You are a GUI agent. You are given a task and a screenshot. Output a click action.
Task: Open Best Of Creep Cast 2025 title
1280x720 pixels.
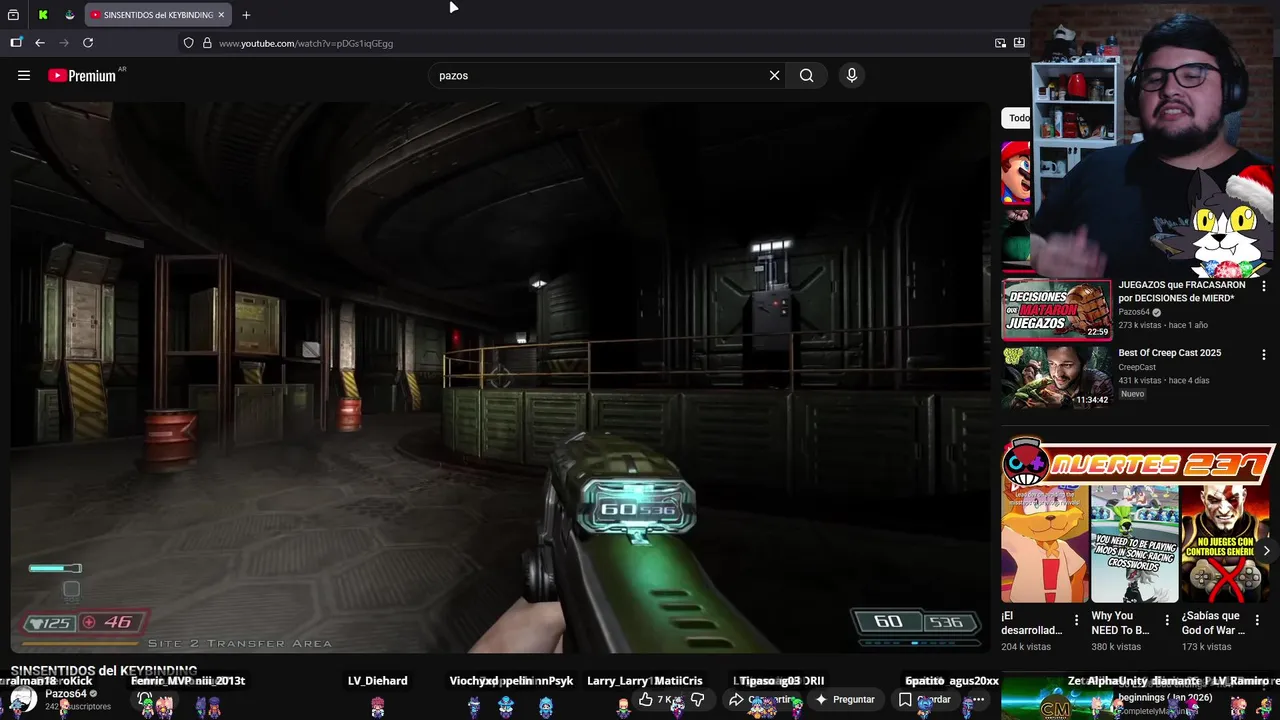[x=1169, y=353]
